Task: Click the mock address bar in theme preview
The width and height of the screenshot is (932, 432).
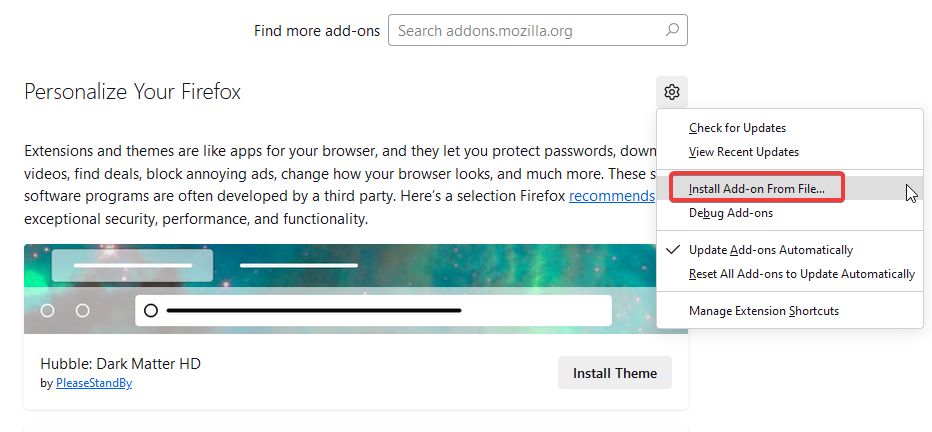Action: coord(373,311)
